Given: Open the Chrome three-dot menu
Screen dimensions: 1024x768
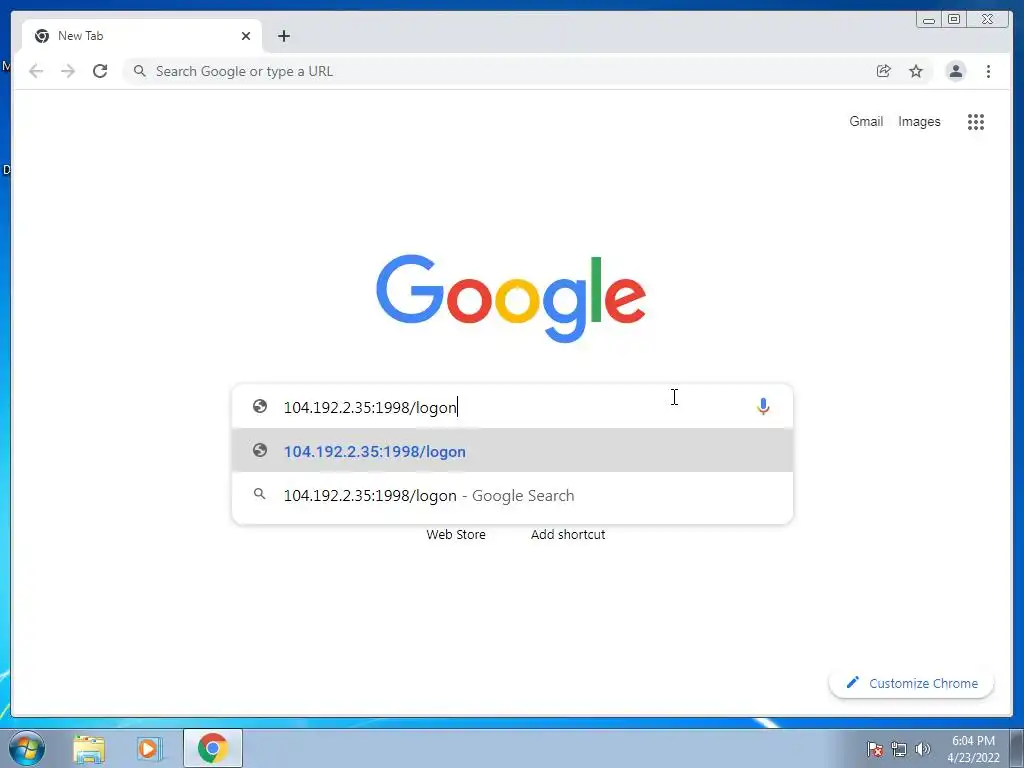Looking at the screenshot, I should coord(988,71).
